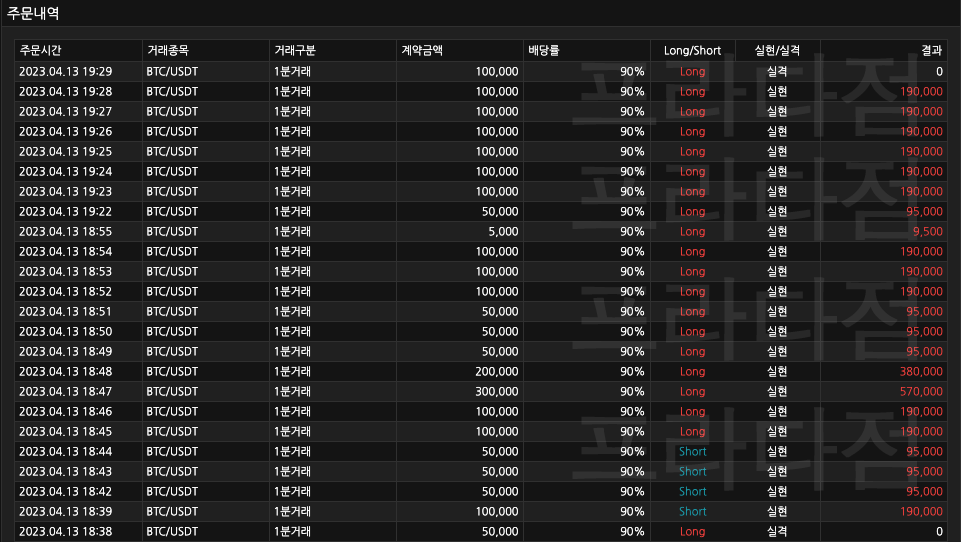961x542 pixels.
Task: Click 50,000 amount in the 18:51 row
Action: pyautogui.click(x=500, y=311)
